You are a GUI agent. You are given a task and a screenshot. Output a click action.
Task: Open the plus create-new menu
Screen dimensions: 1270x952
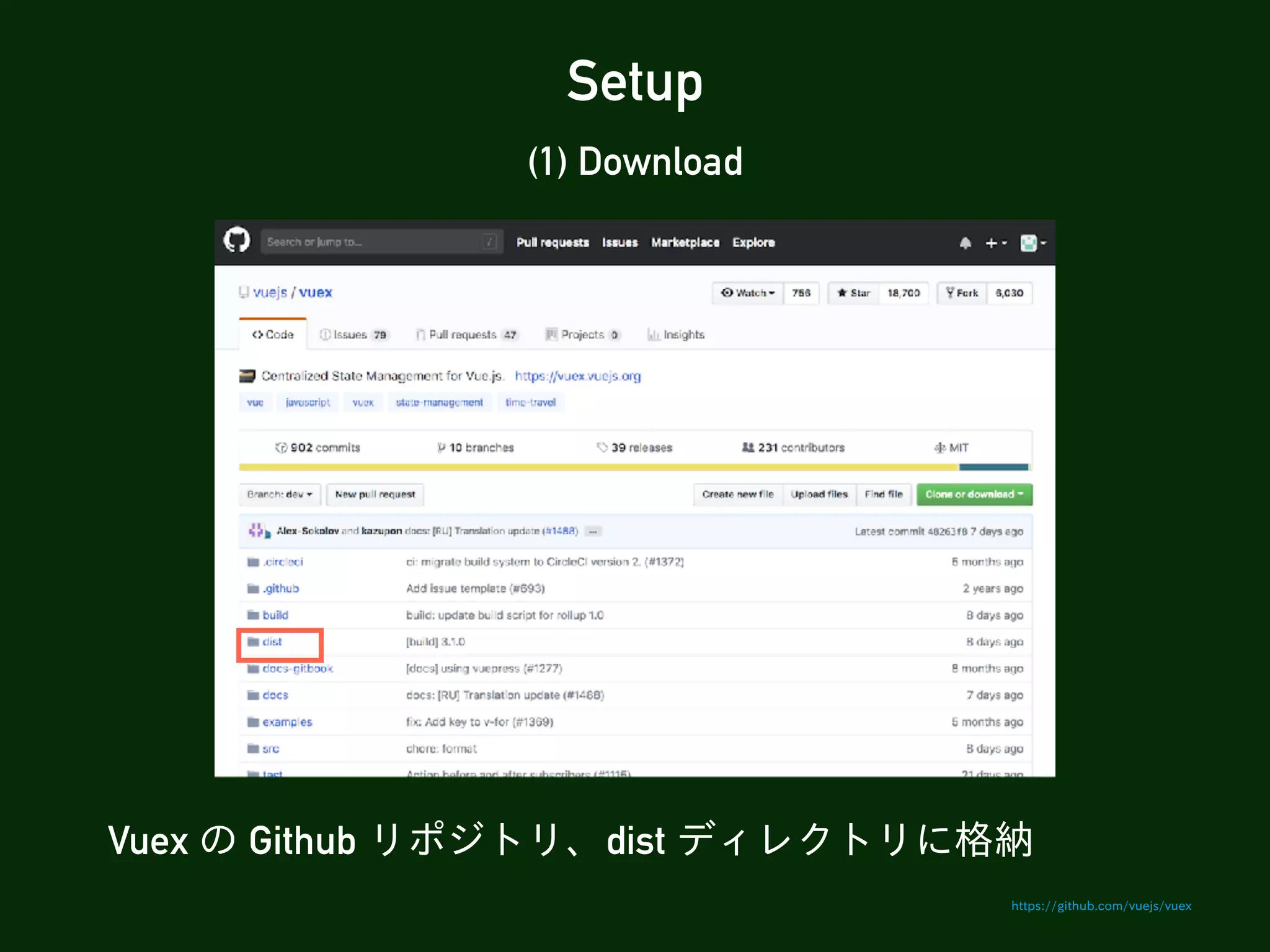point(995,243)
